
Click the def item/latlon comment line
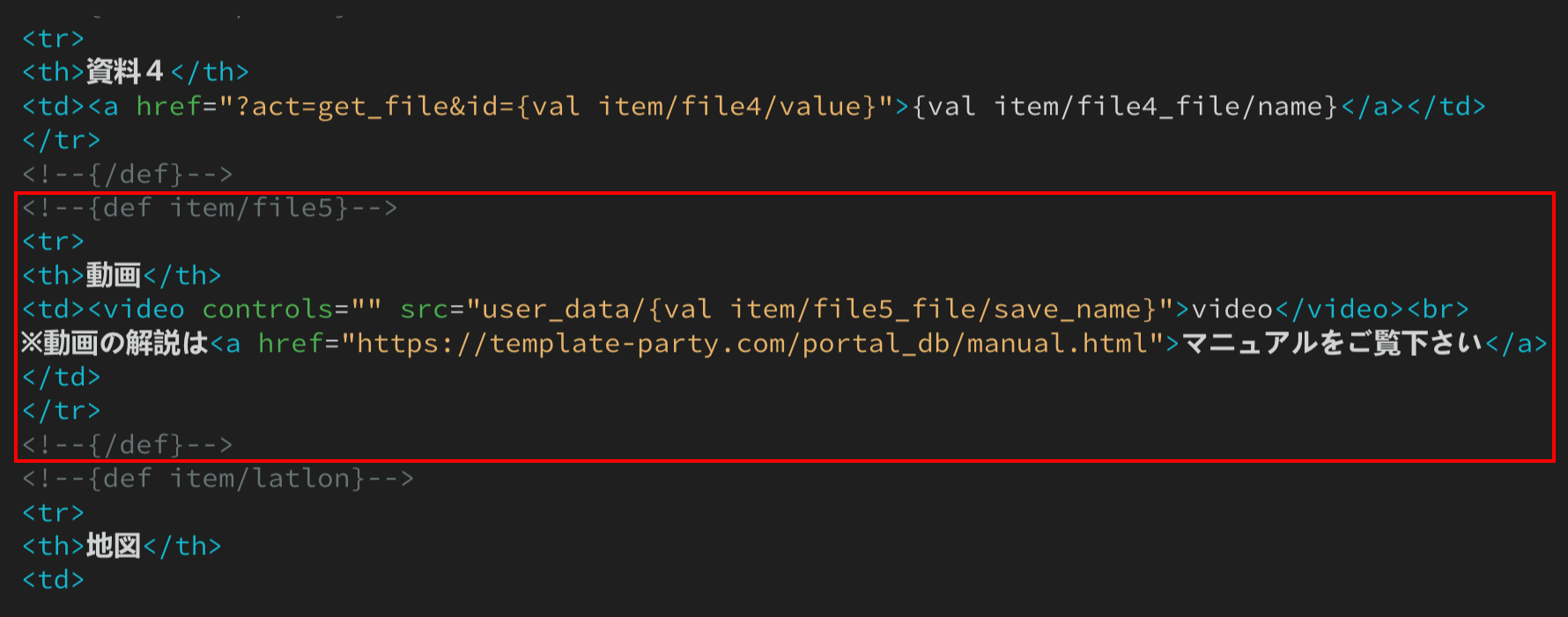(218, 479)
